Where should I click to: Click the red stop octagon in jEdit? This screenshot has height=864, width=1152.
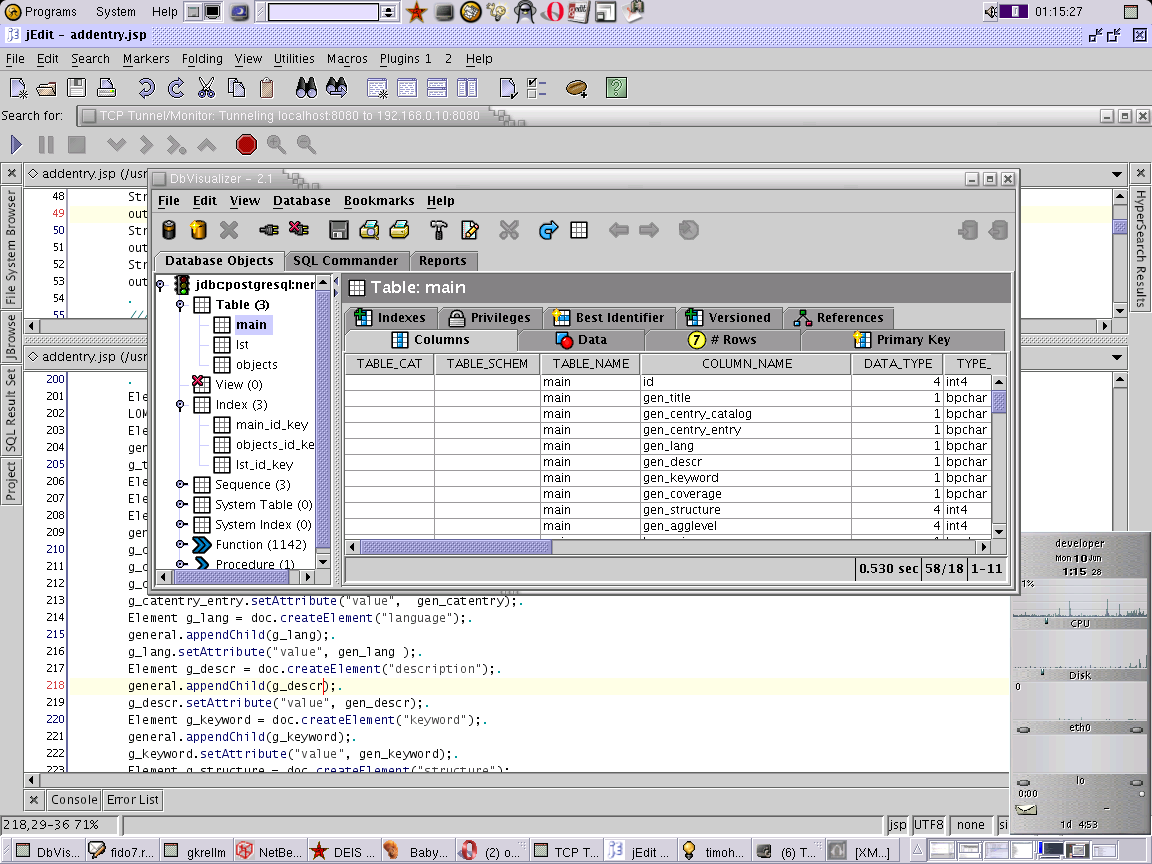pyautogui.click(x=246, y=145)
